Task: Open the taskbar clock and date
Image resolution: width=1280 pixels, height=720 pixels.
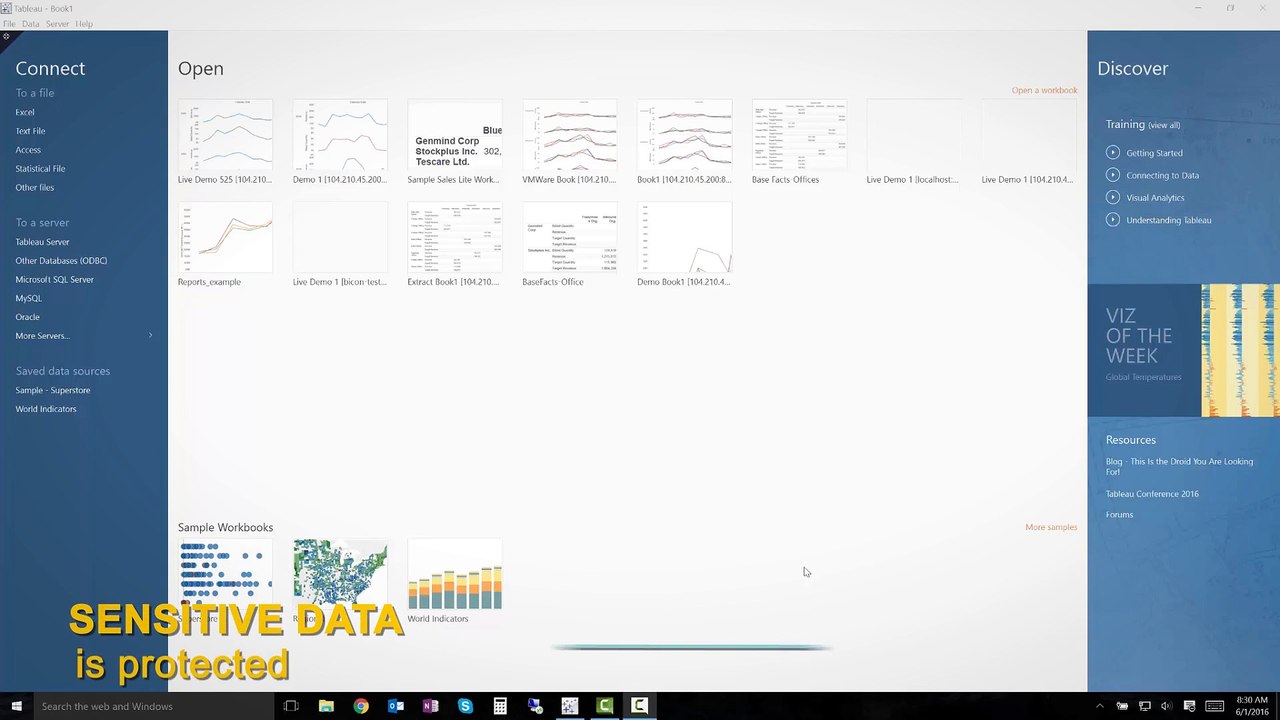Action: [x=1252, y=706]
